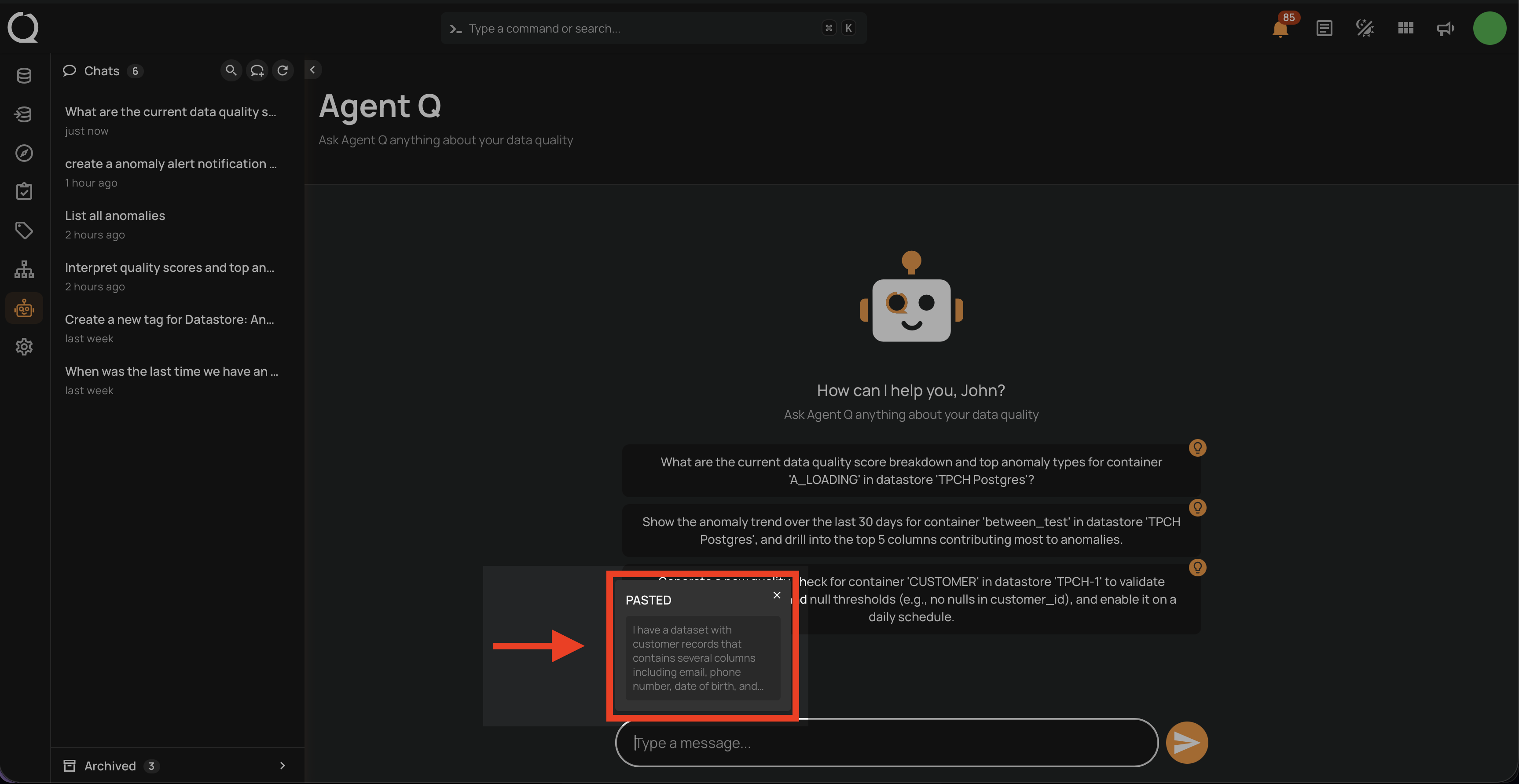The image size is (1519, 784).
Task: Collapse the chats panel chevron
Action: [312, 70]
